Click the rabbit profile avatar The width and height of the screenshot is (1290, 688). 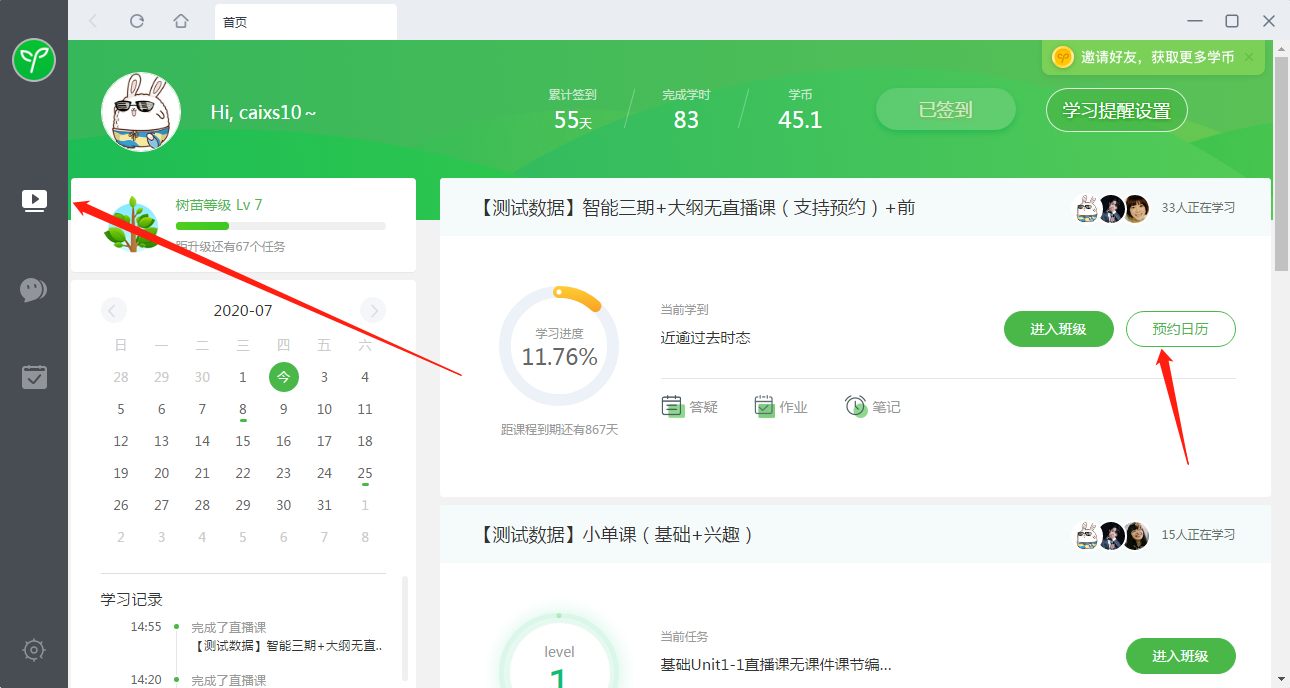(x=141, y=112)
